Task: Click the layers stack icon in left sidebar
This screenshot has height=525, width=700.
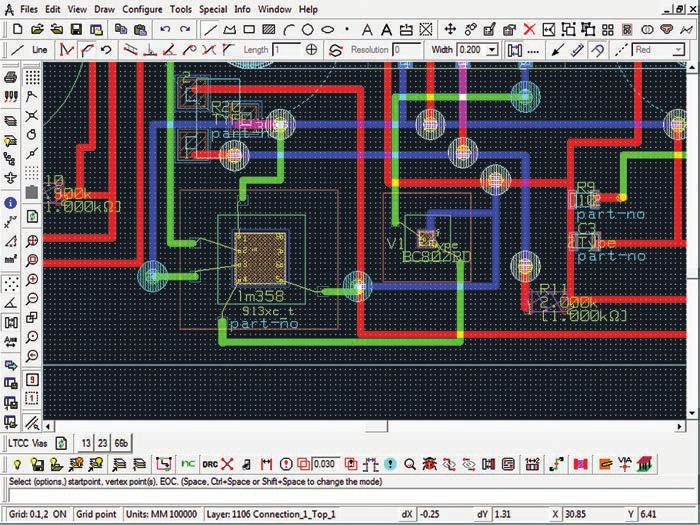Action: click(10, 121)
